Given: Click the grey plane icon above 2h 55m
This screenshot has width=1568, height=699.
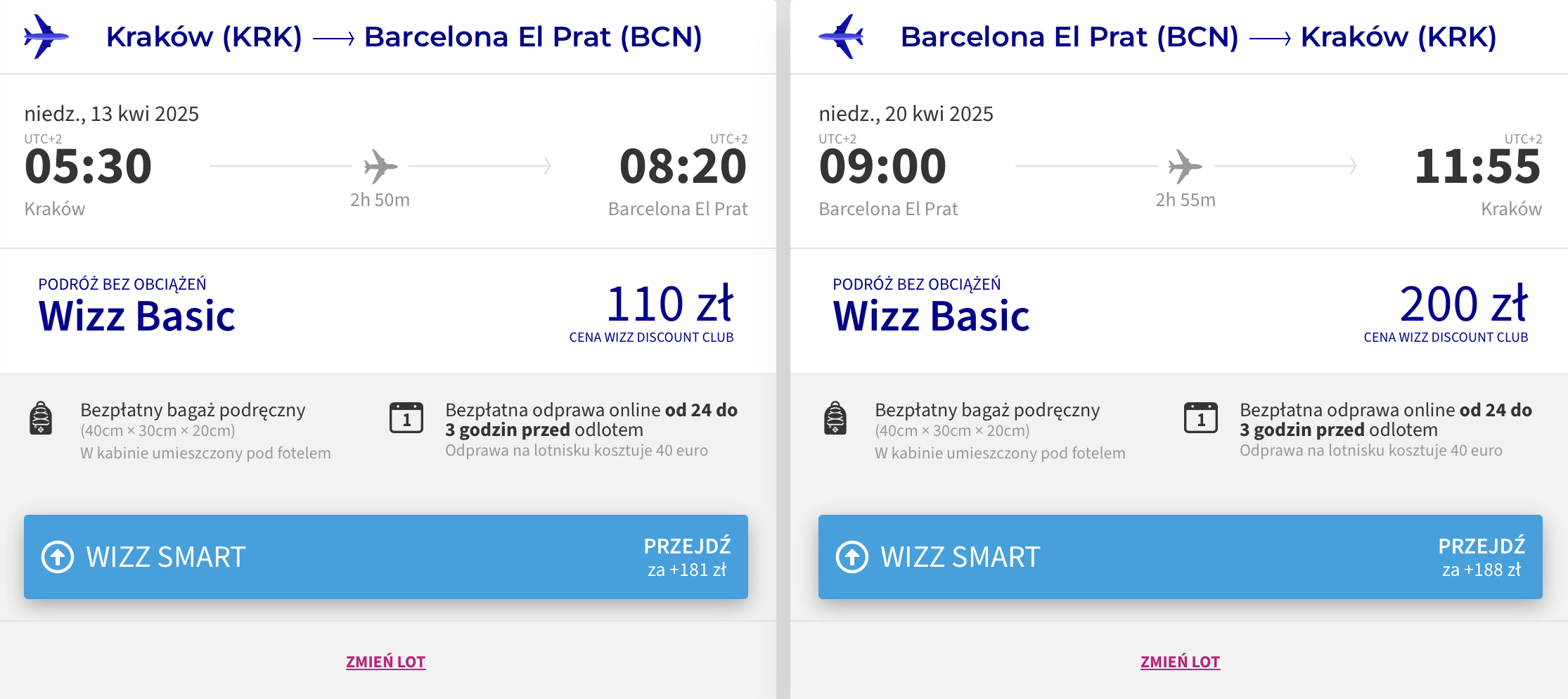Looking at the screenshot, I should 1185,167.
